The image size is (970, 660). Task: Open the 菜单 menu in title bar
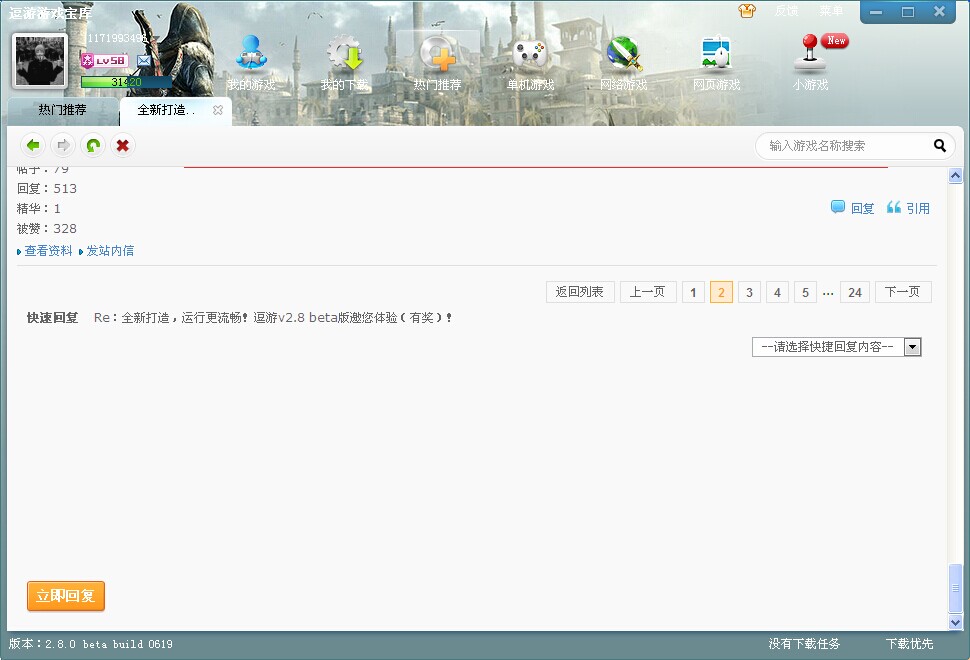[831, 11]
